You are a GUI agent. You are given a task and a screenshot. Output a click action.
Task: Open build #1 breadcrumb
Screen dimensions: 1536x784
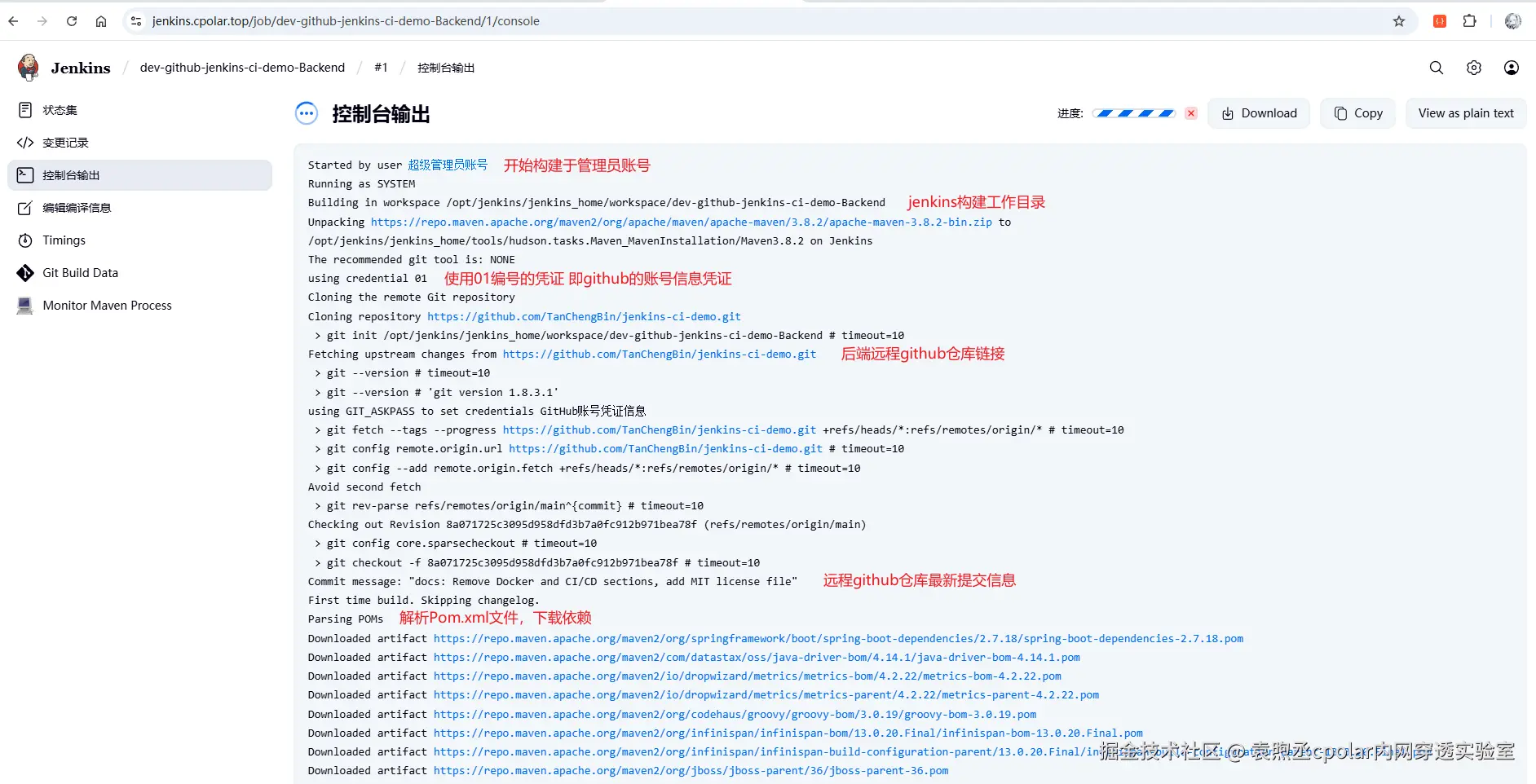click(381, 68)
